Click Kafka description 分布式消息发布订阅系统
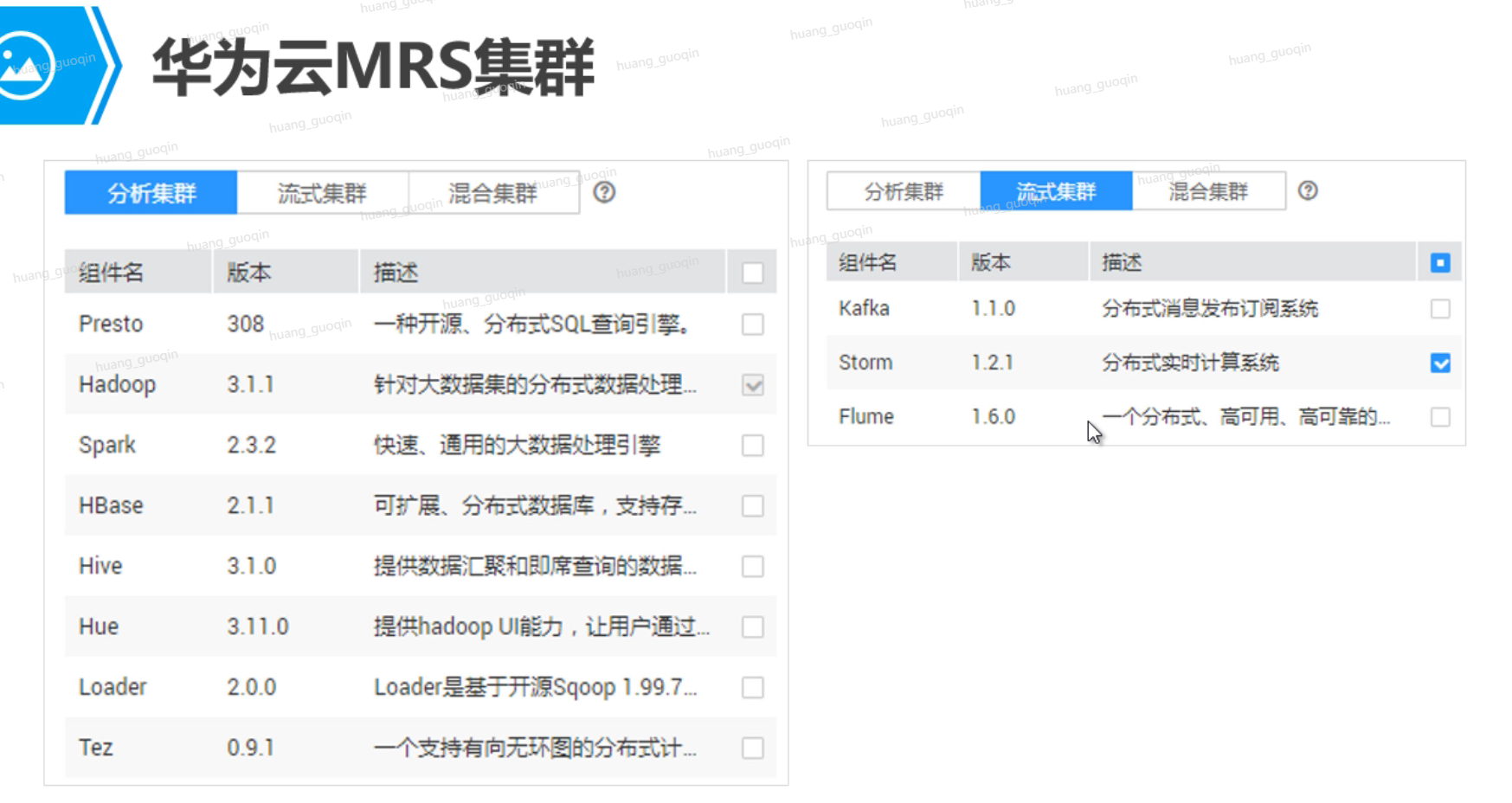Viewport: 1512px width, 803px height. tap(1210, 308)
